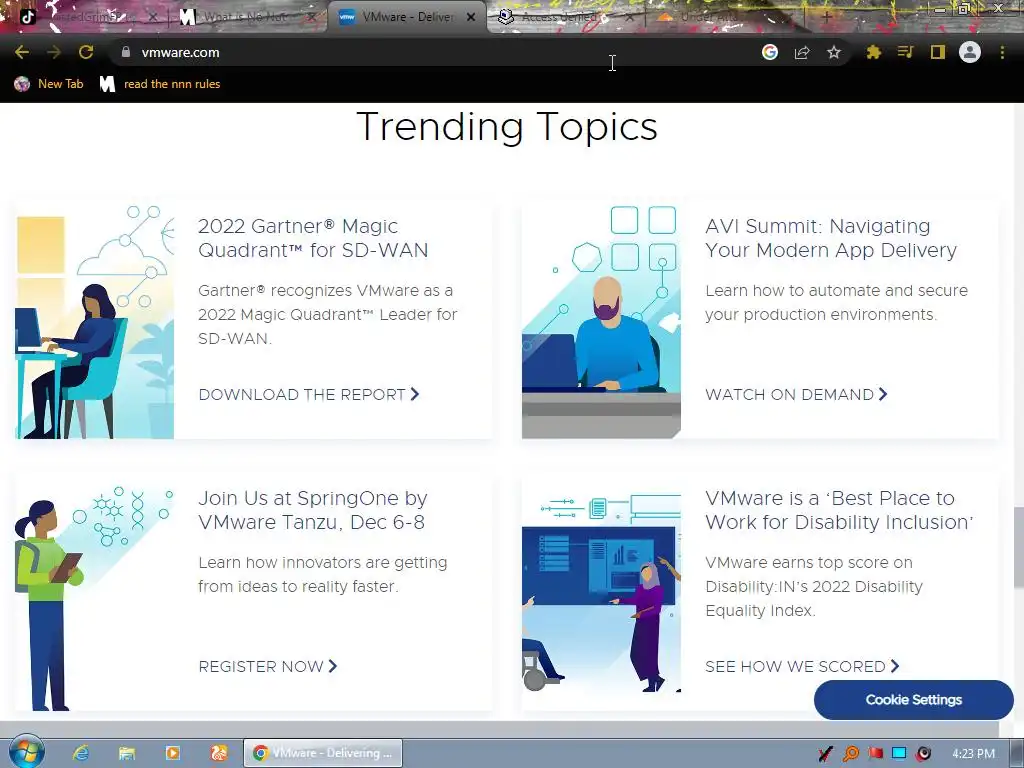Click chevron next to WATCH ON DEMAND
The image size is (1024, 768).
883,394
